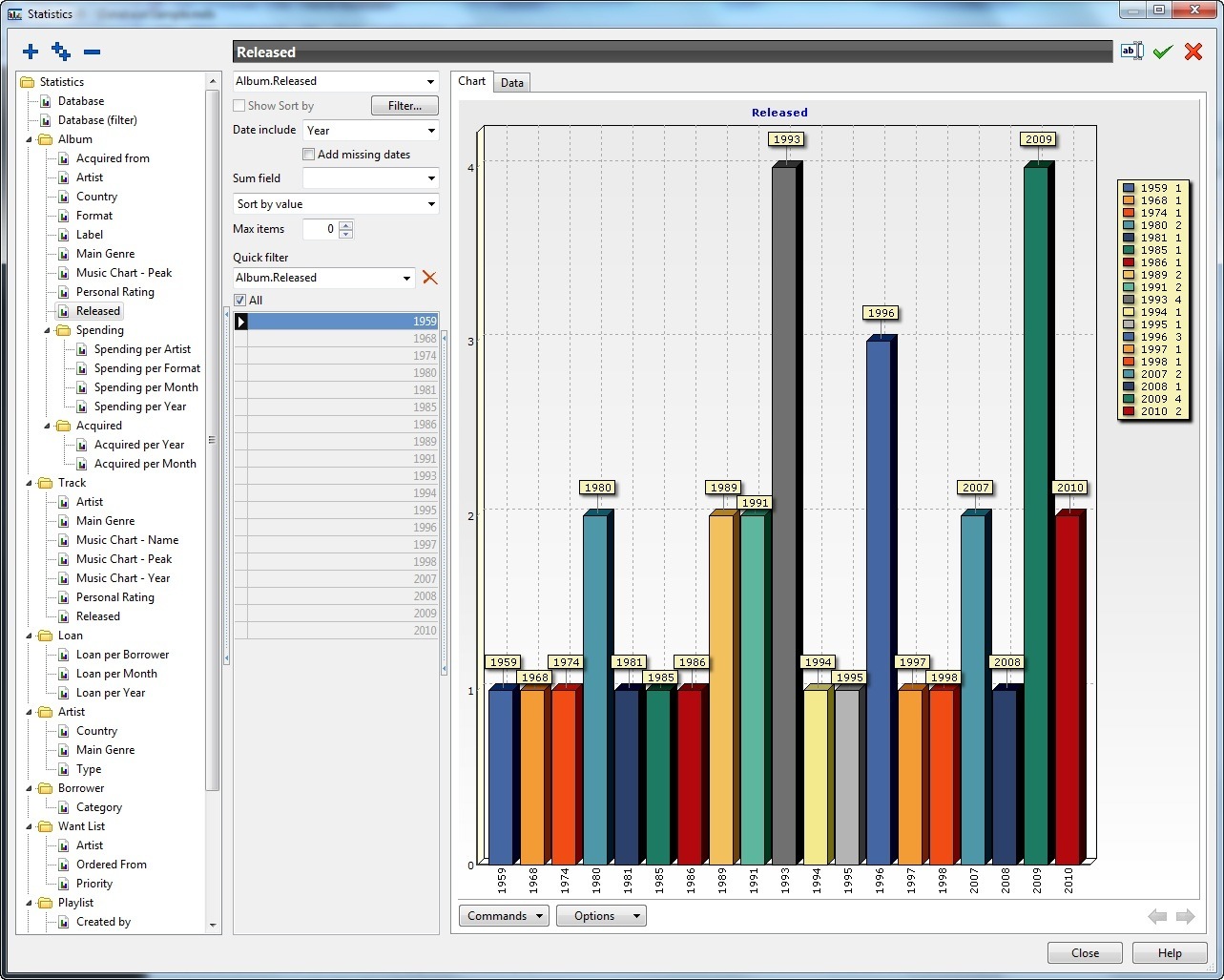1224x980 pixels.
Task: Select Main Genre under Album
Action: tap(105, 254)
